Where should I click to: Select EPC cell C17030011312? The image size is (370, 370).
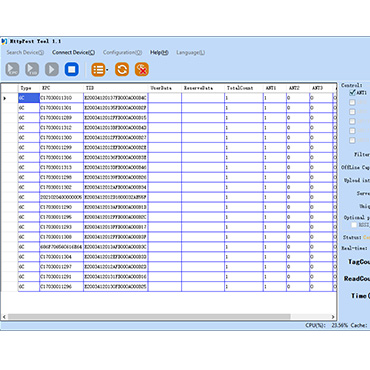point(61,128)
